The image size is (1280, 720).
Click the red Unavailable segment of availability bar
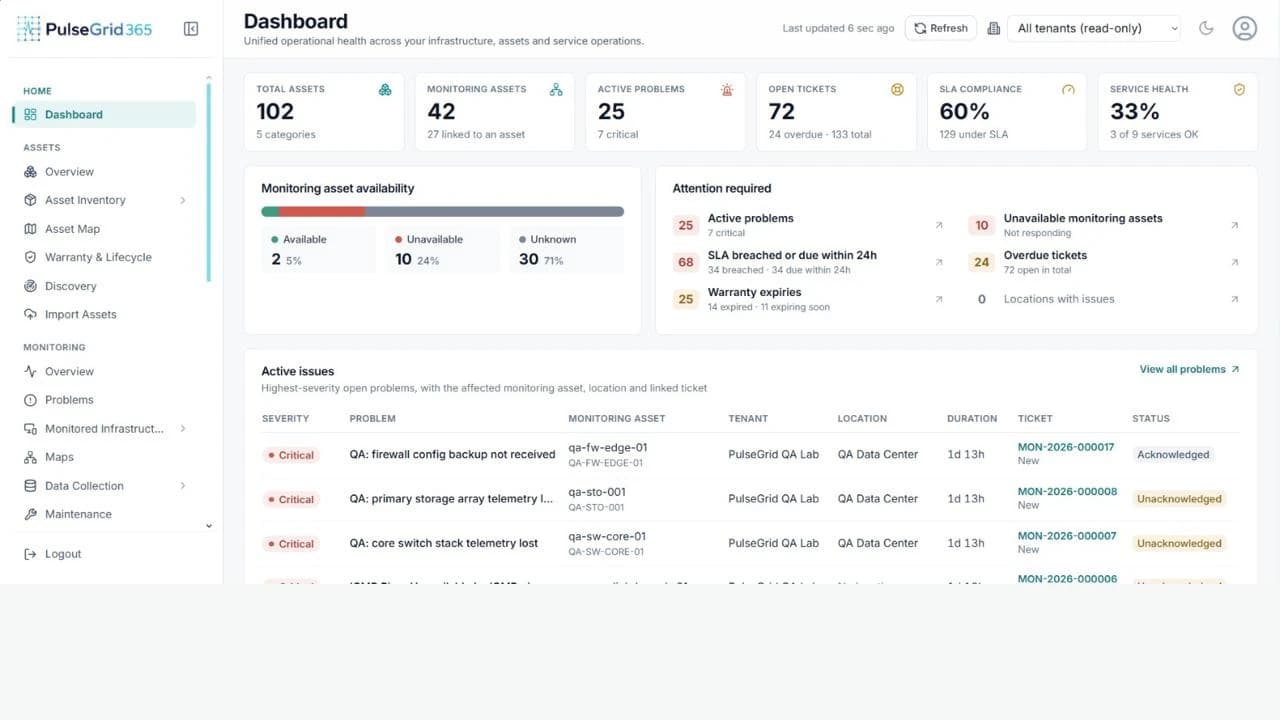click(323, 212)
